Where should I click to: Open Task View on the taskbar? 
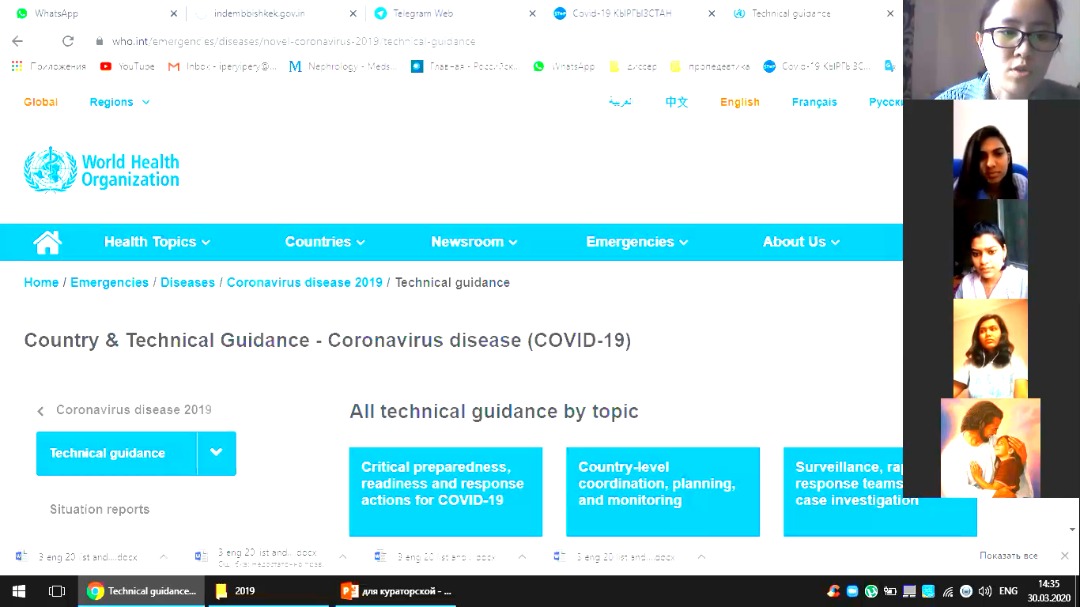point(57,591)
